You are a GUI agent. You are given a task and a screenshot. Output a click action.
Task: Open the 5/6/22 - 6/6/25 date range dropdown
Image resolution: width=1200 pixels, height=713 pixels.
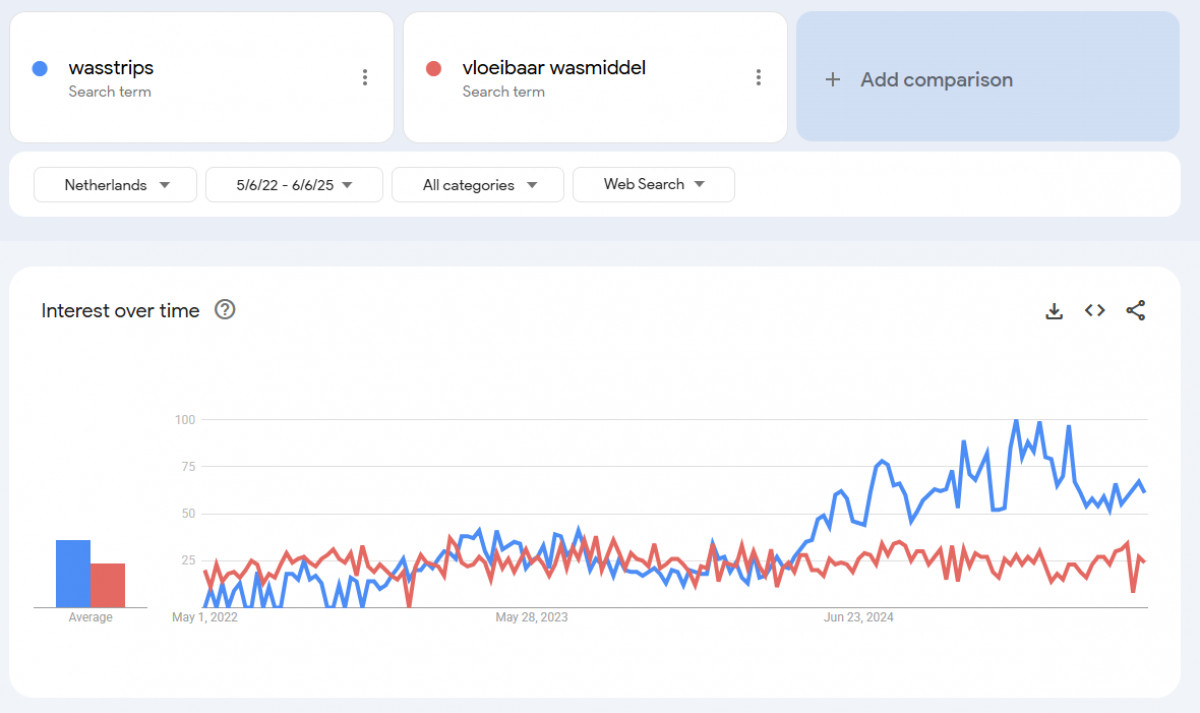coord(294,185)
